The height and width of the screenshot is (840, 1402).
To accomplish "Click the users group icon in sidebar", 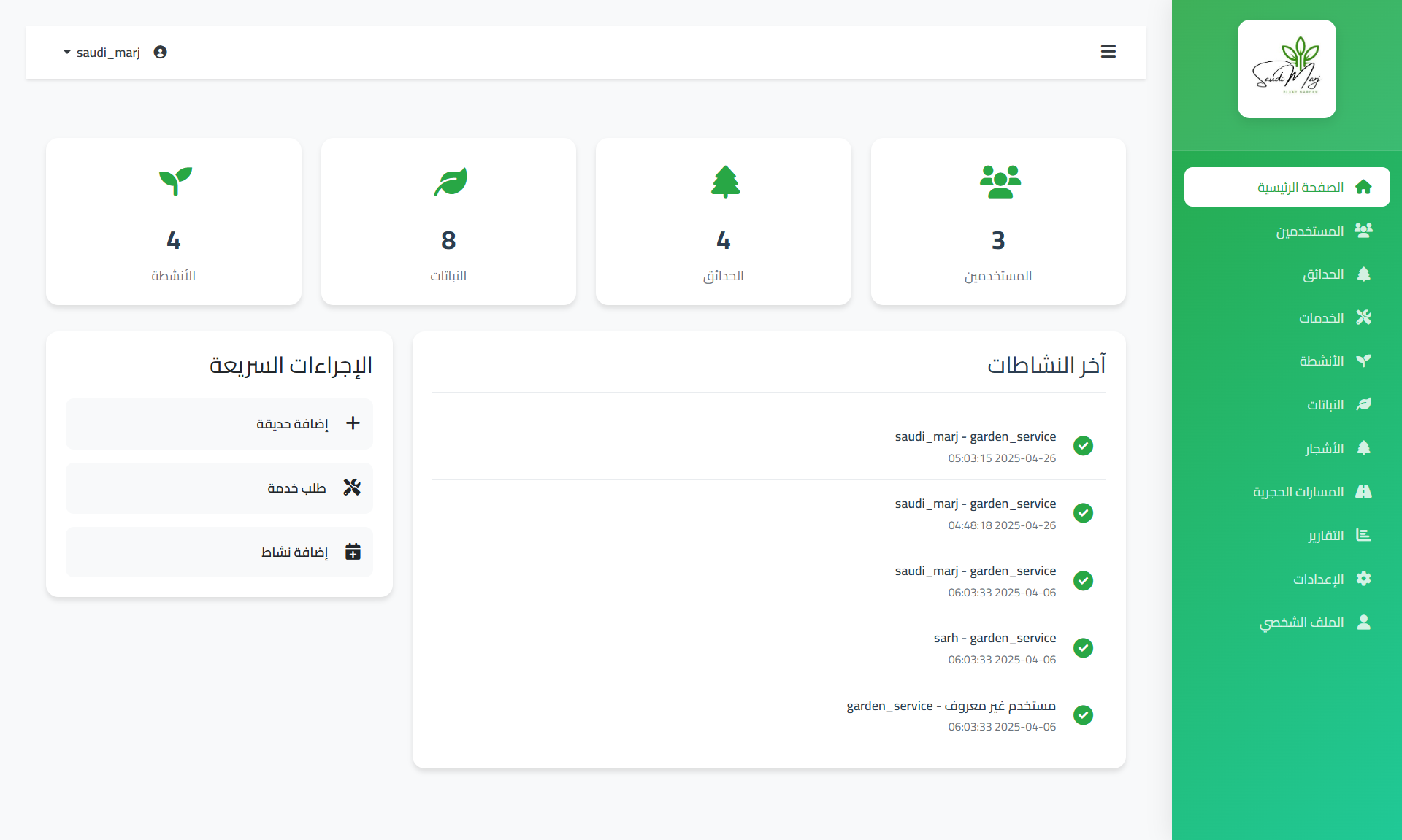I will tap(1363, 231).
